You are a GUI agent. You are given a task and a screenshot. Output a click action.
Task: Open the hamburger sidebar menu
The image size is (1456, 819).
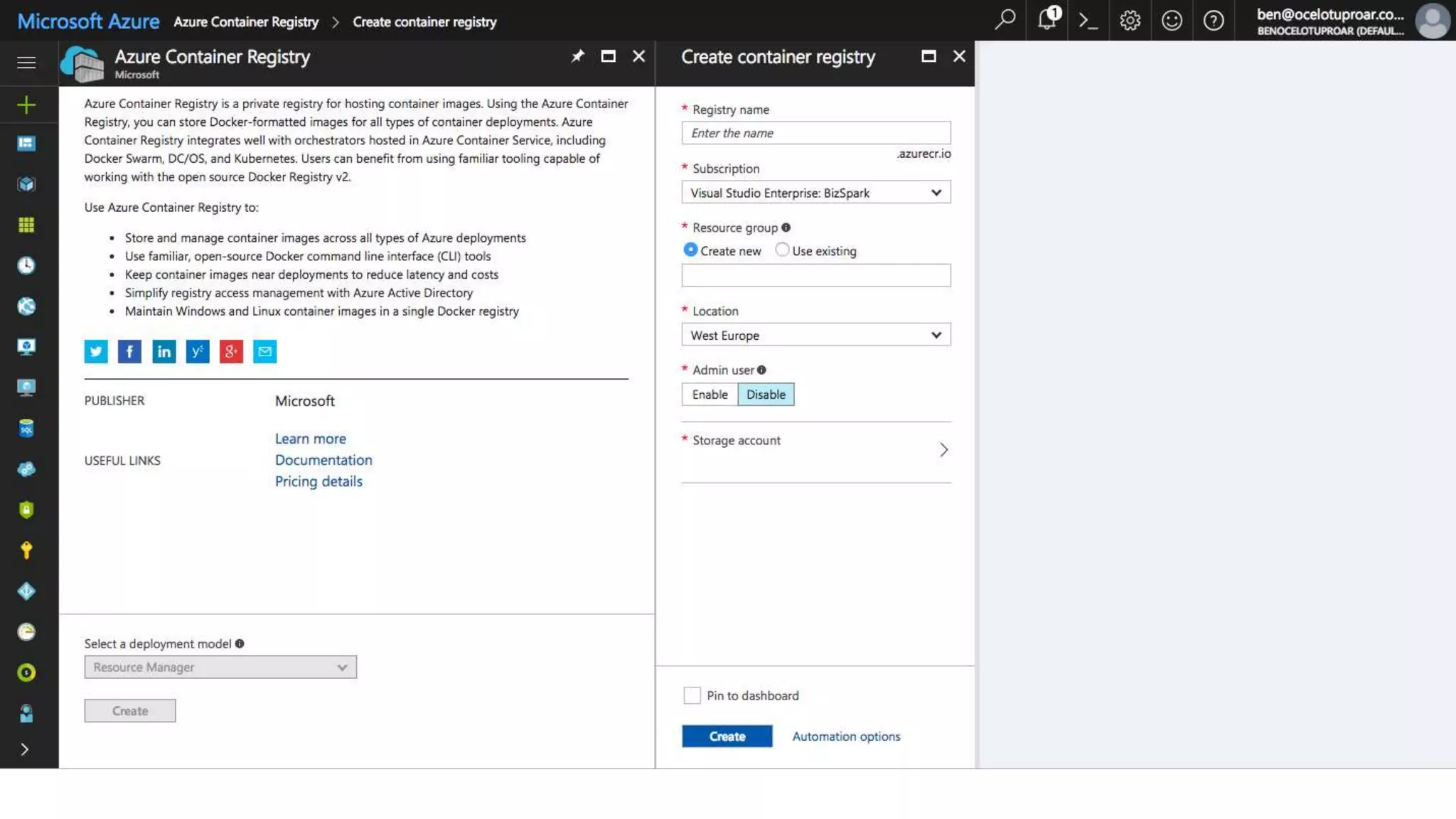[x=26, y=63]
